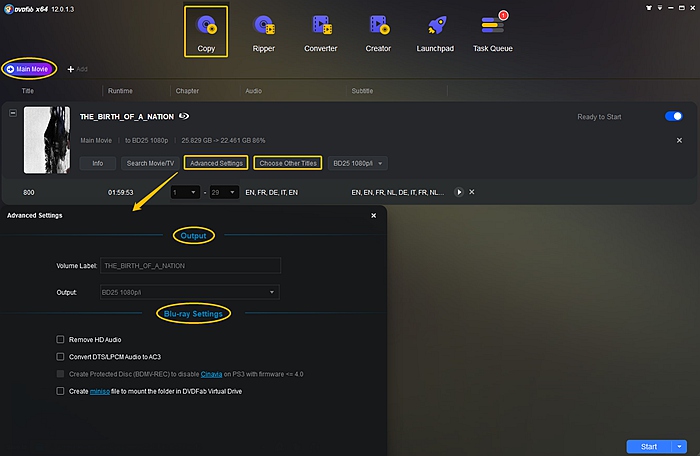Click the movie cover thumbnail
This screenshot has height=456, width=700.
click(x=47, y=140)
